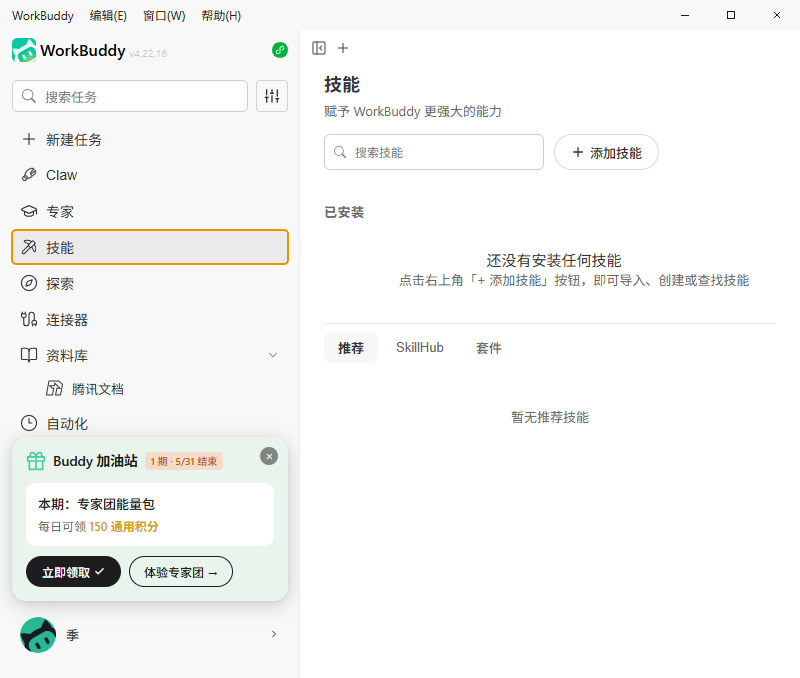
Task: Click the 专家 graduation cap icon
Action: coord(29,211)
